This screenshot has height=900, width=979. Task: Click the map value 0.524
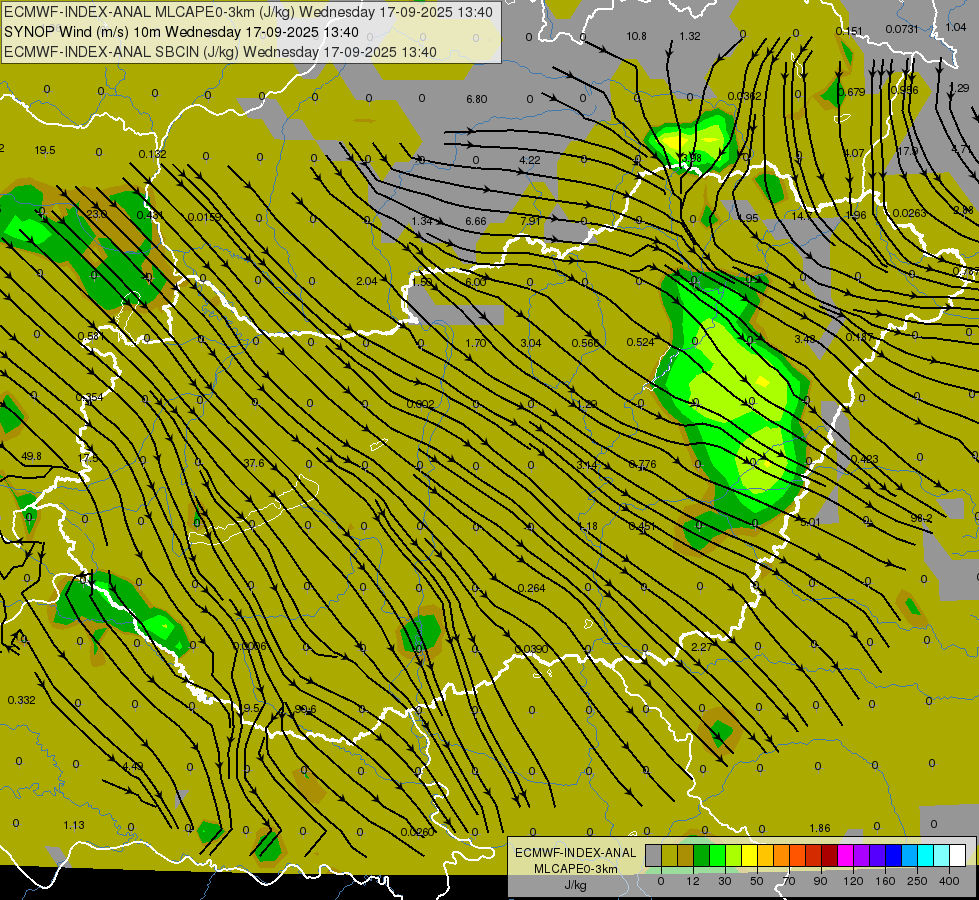pyautogui.click(x=640, y=342)
